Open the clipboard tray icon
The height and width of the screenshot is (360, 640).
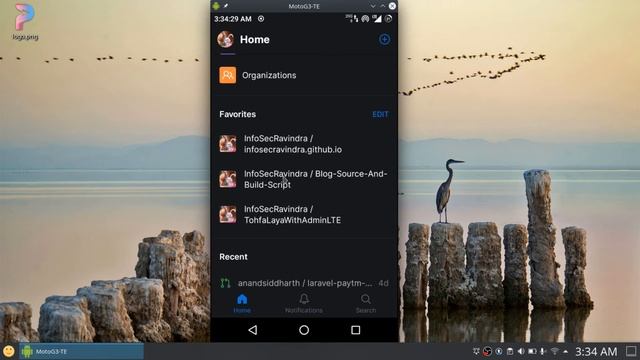click(x=510, y=351)
